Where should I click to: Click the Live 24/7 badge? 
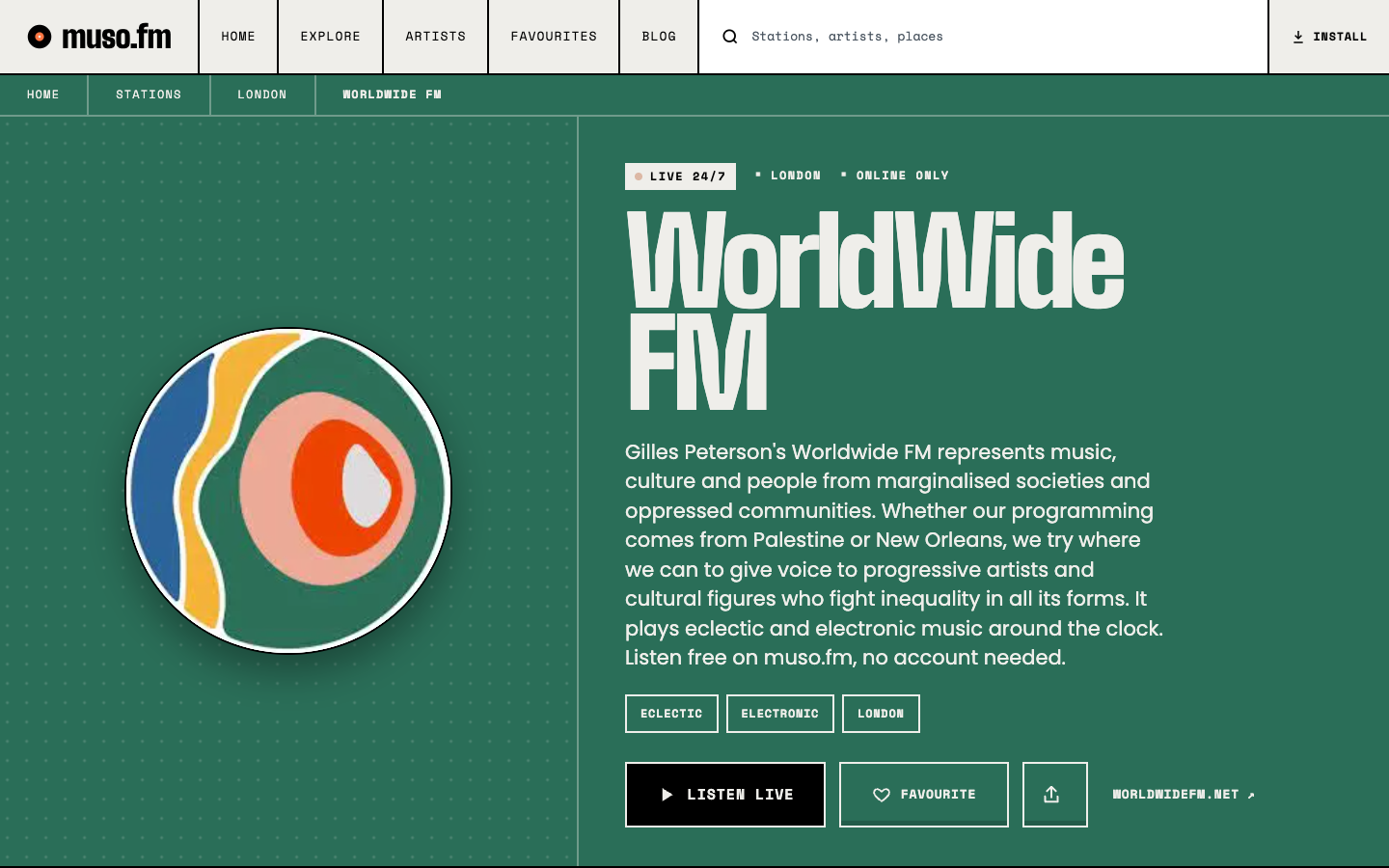click(x=680, y=176)
